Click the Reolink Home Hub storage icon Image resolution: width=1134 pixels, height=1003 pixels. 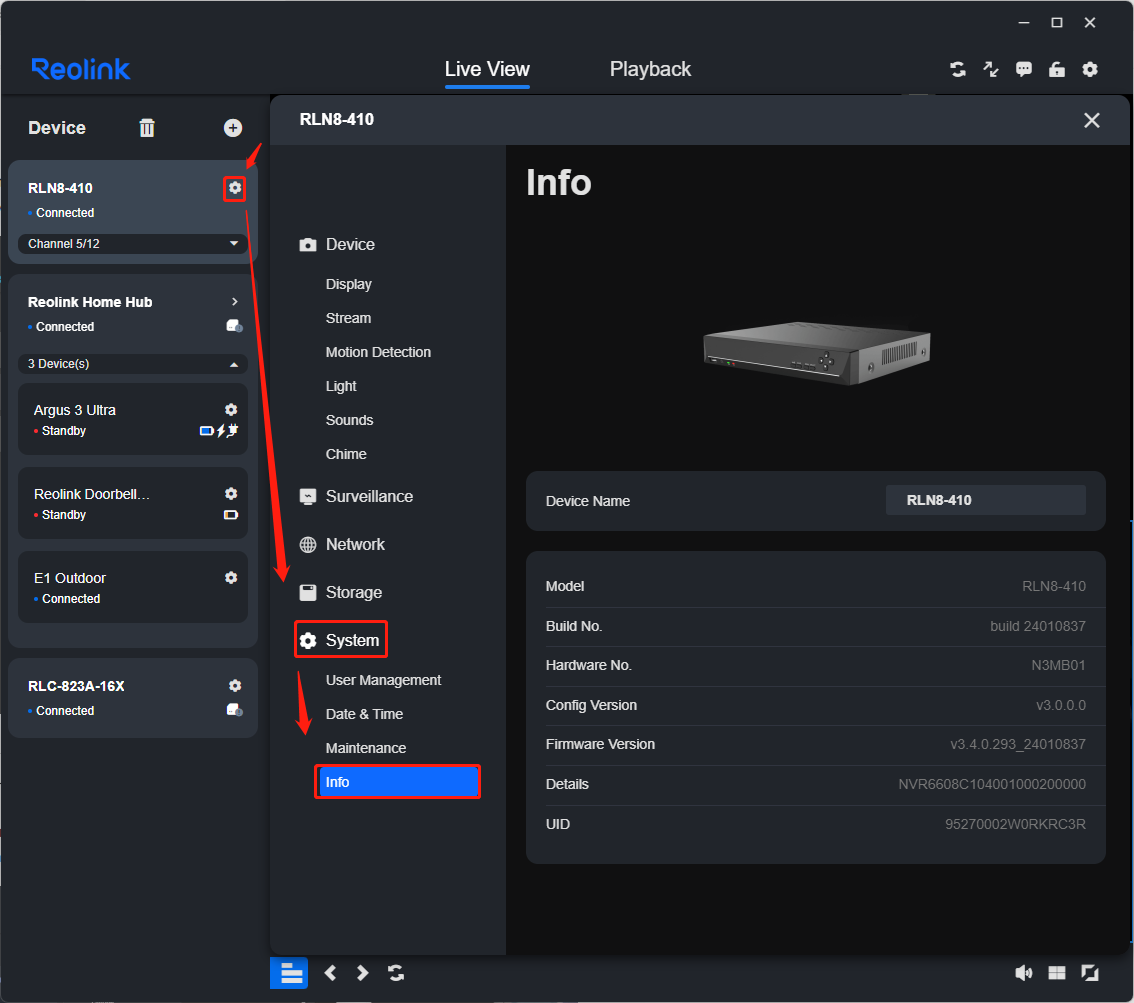click(x=234, y=326)
